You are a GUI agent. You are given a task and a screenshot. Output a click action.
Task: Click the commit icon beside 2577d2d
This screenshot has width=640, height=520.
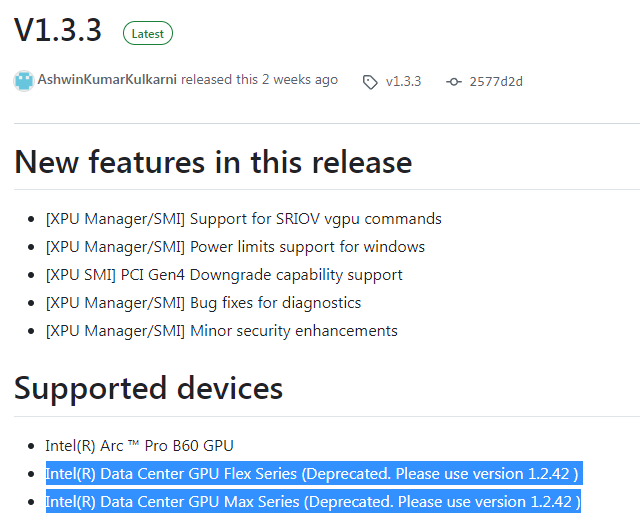point(454,81)
